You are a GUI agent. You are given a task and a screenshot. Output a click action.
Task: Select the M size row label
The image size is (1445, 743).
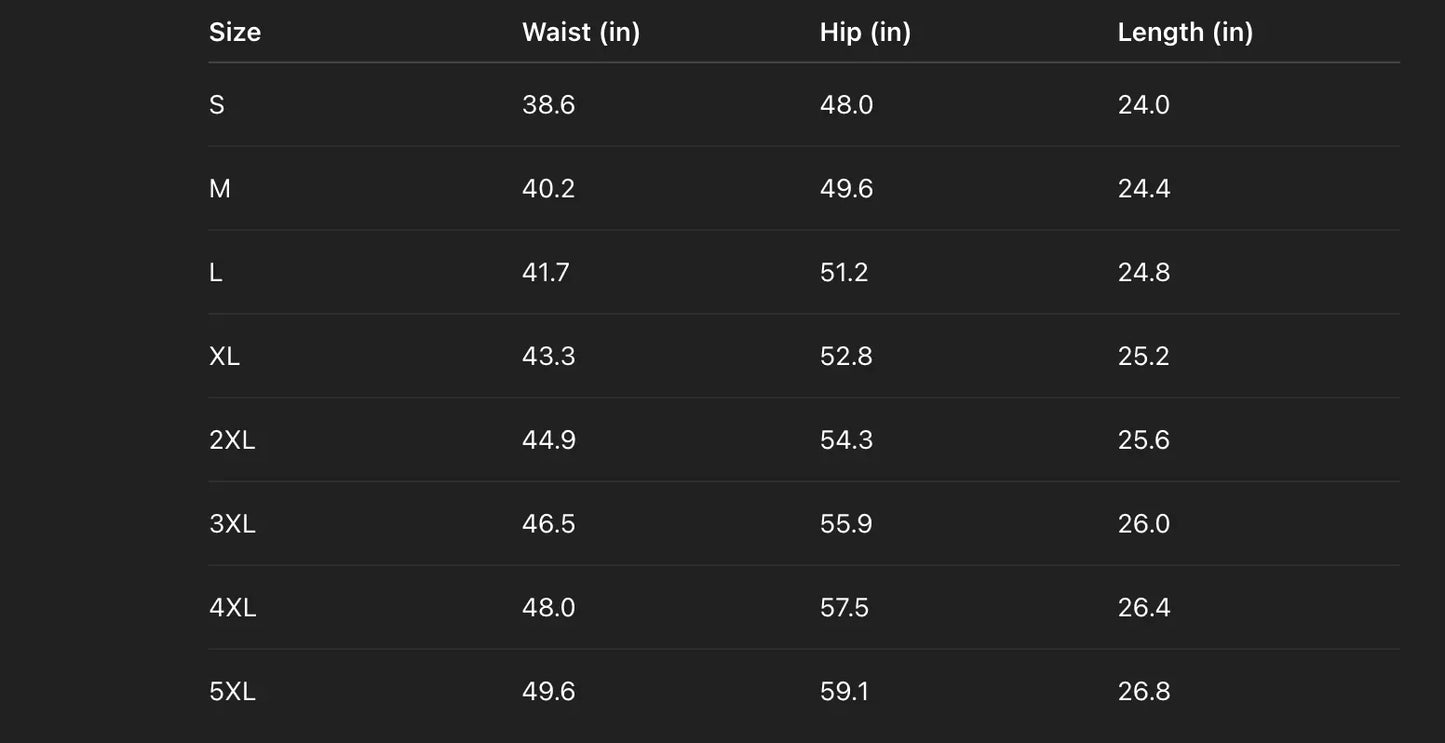220,189
